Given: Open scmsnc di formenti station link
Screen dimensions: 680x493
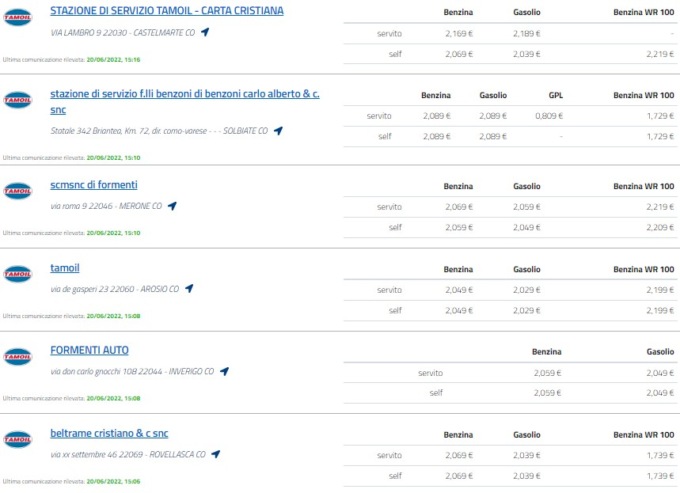Looking at the screenshot, I should 94,185.
